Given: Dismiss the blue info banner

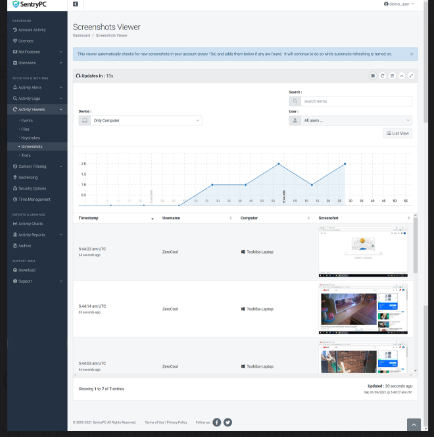Looking at the screenshot, I should coord(411,54).
